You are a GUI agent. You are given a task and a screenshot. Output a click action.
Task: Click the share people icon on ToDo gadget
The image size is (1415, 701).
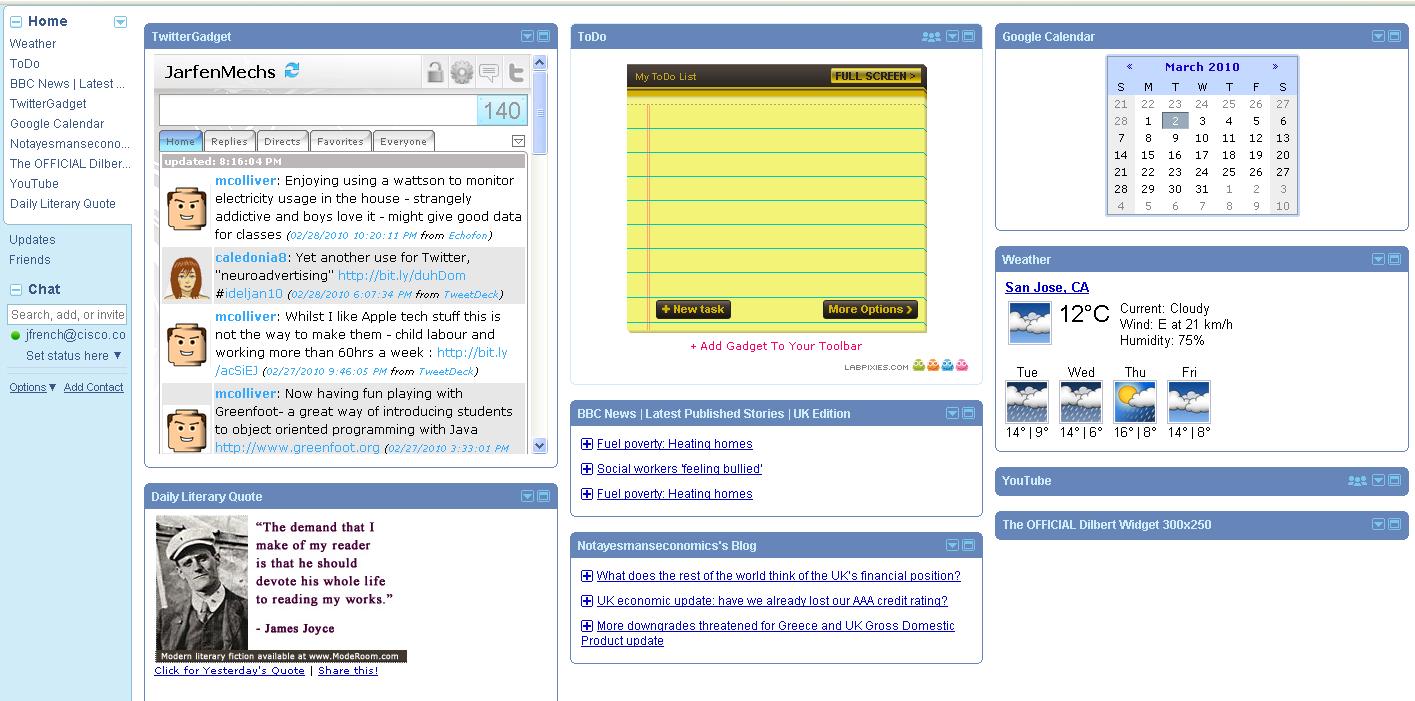931,37
